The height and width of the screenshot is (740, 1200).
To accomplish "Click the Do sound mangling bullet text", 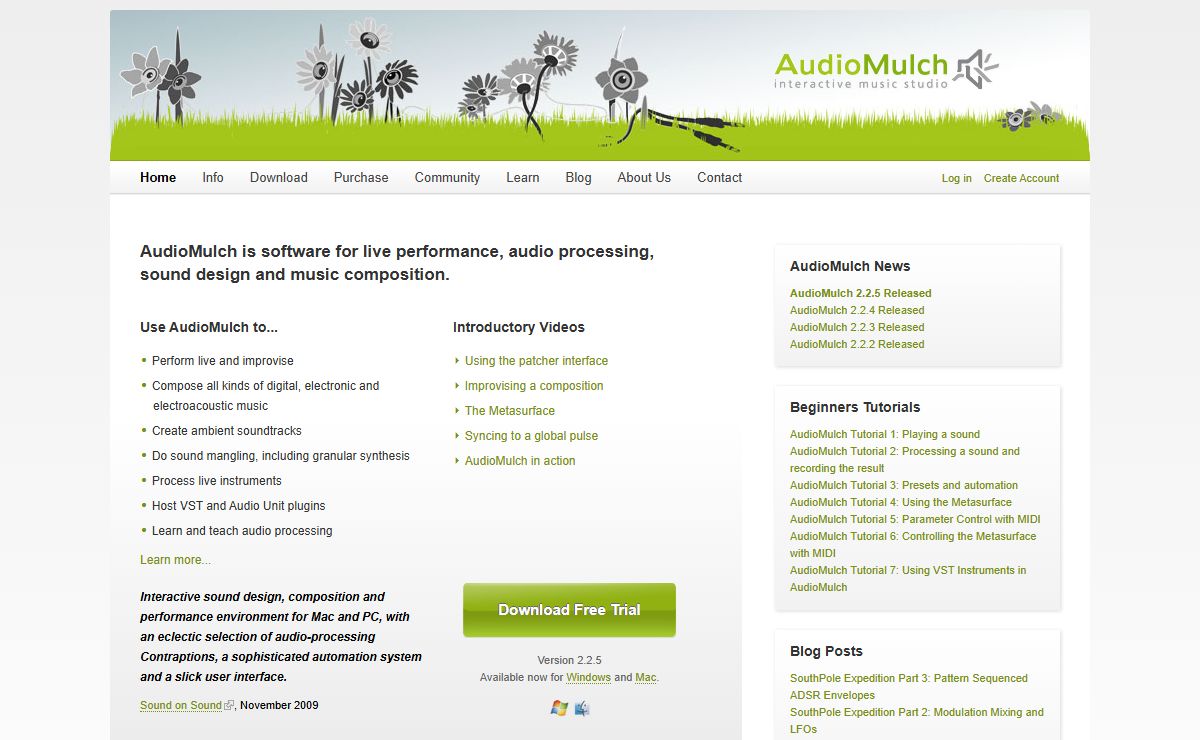I will [281, 456].
